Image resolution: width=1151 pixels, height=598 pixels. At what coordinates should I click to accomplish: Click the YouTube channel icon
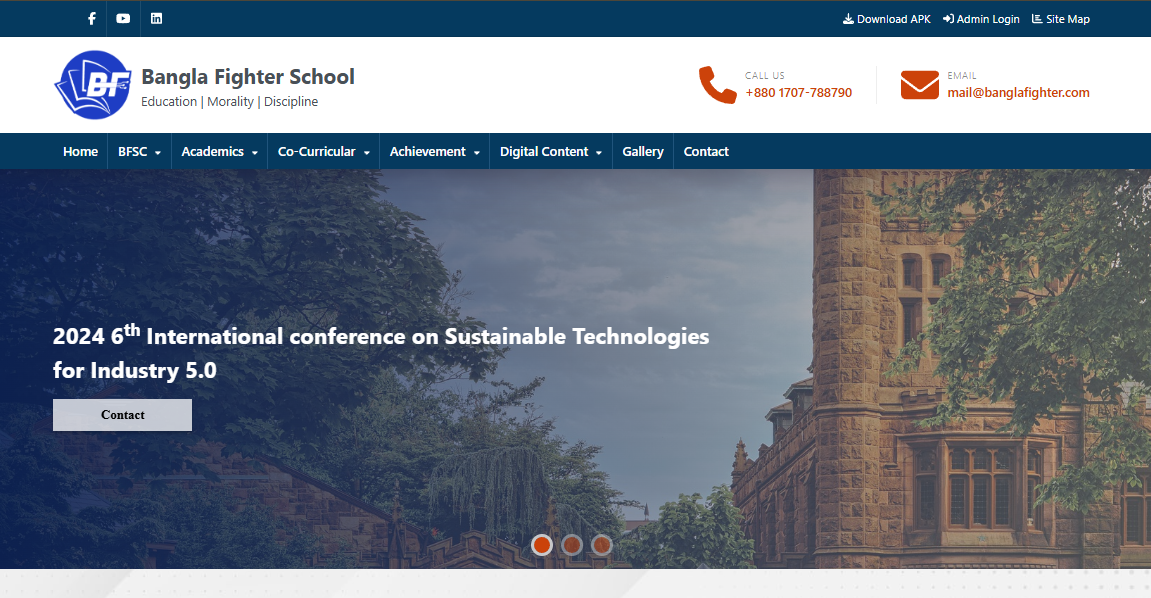click(123, 18)
